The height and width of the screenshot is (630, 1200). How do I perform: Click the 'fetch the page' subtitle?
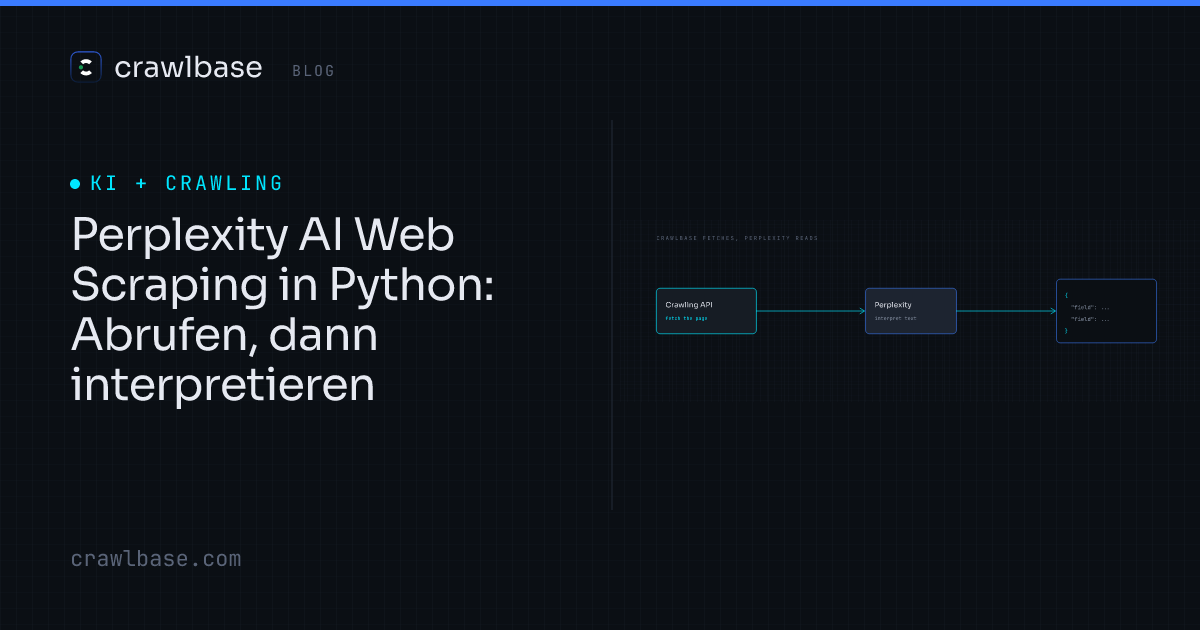point(686,318)
